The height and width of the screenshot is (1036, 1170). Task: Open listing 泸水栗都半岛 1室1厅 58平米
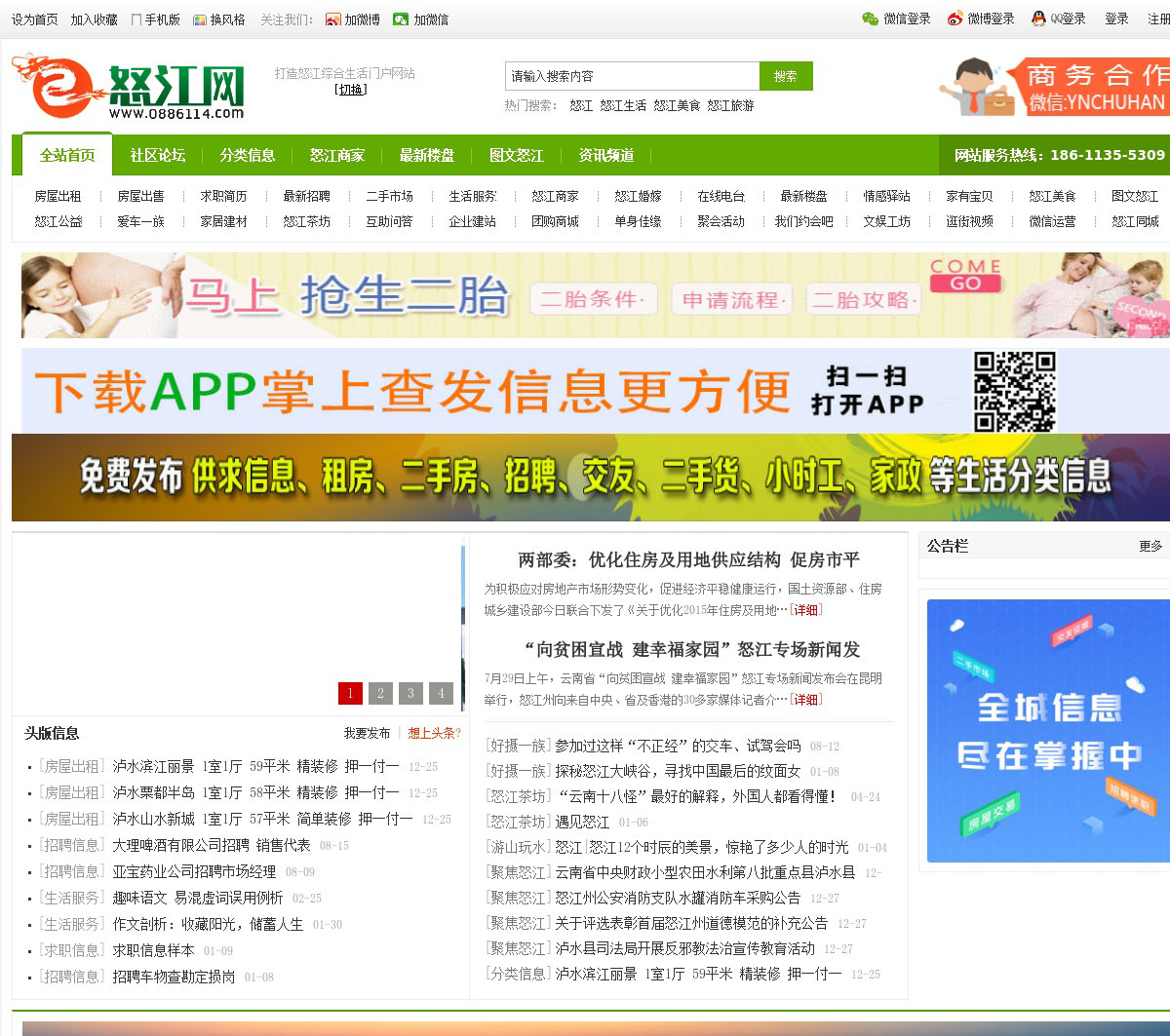(x=255, y=793)
